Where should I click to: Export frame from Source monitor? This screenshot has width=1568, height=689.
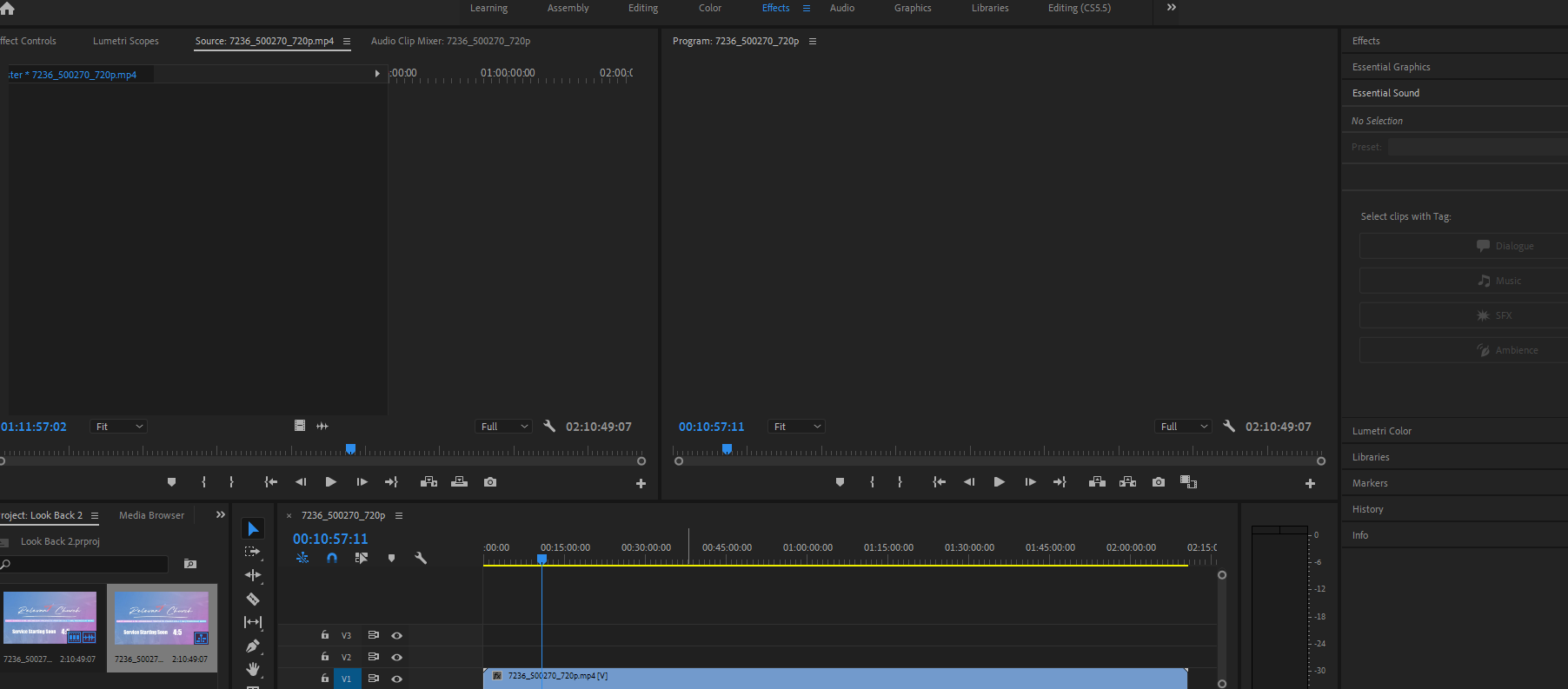pyautogui.click(x=490, y=482)
